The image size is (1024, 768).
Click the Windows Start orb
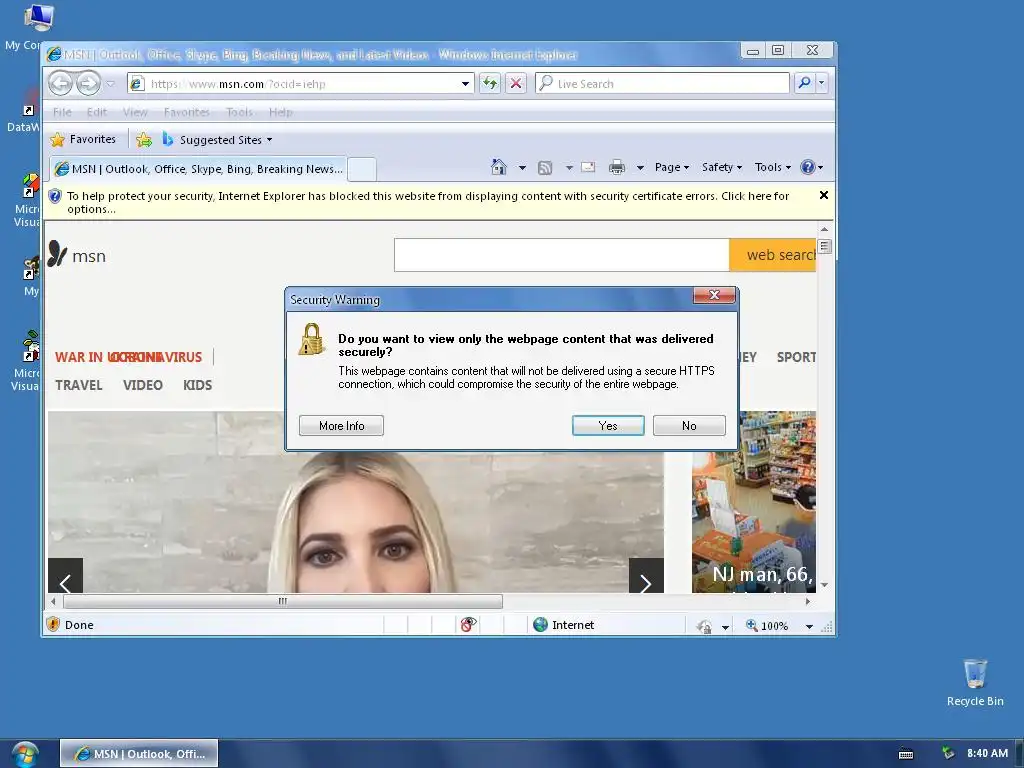(x=25, y=754)
